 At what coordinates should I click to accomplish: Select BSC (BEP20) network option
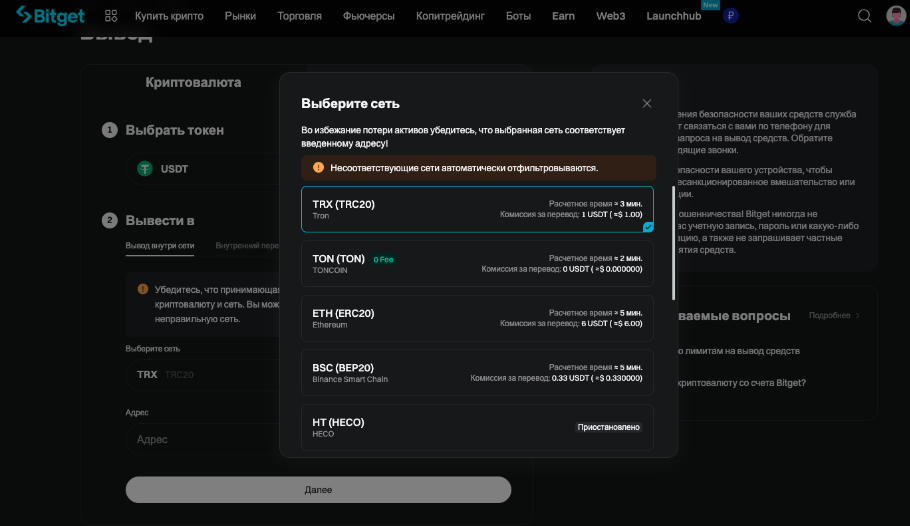click(477, 373)
